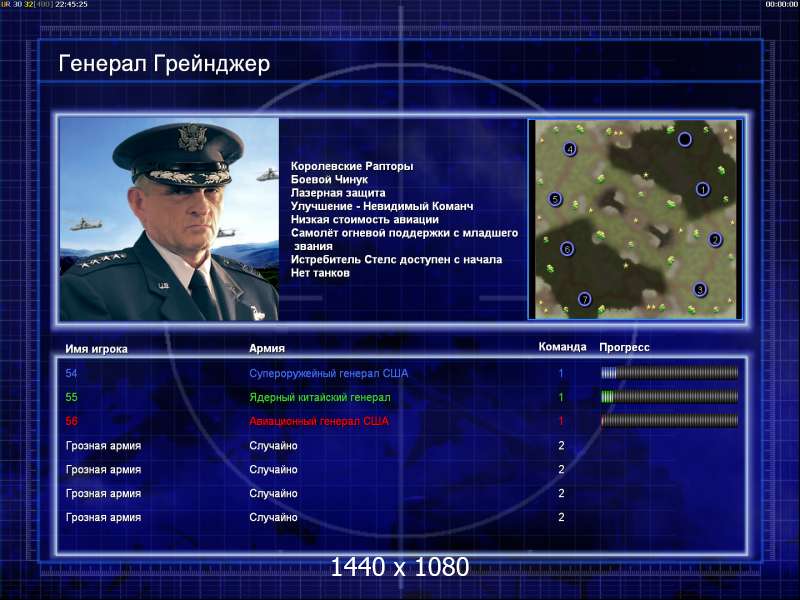Select player name "56" in red
The image size is (800, 600).
click(x=71, y=421)
